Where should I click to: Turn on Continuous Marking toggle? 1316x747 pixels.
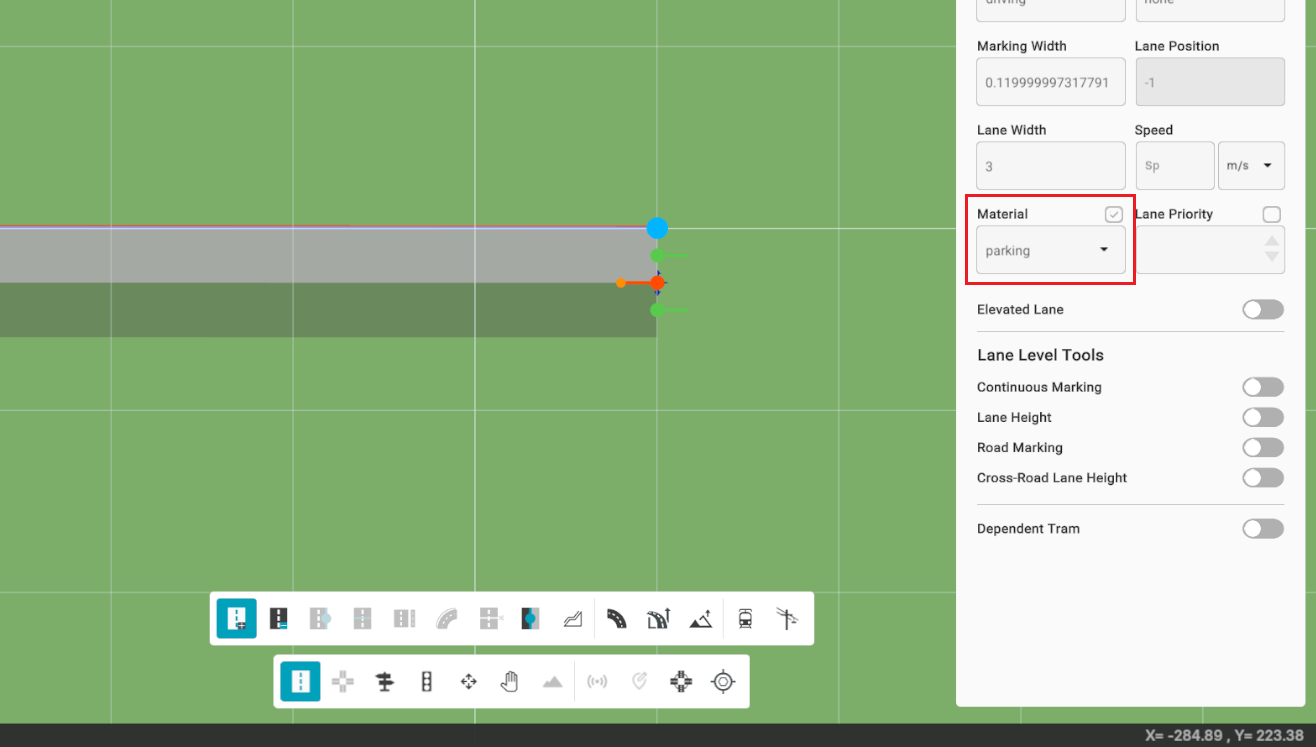point(1262,387)
